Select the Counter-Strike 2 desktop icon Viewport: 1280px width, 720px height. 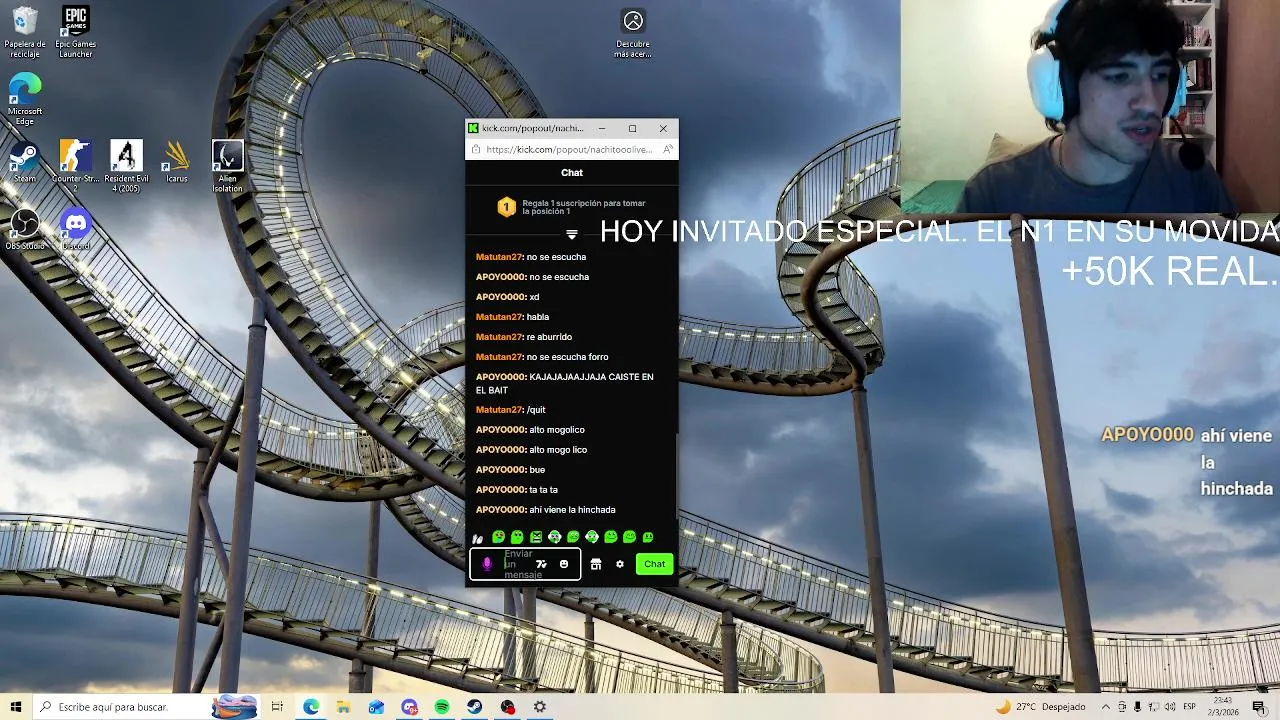75,166
